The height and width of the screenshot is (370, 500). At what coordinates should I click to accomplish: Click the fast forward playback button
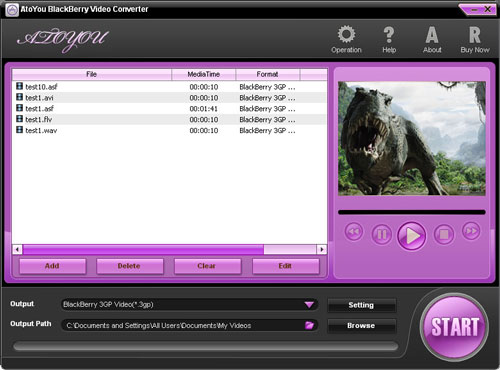point(471,231)
